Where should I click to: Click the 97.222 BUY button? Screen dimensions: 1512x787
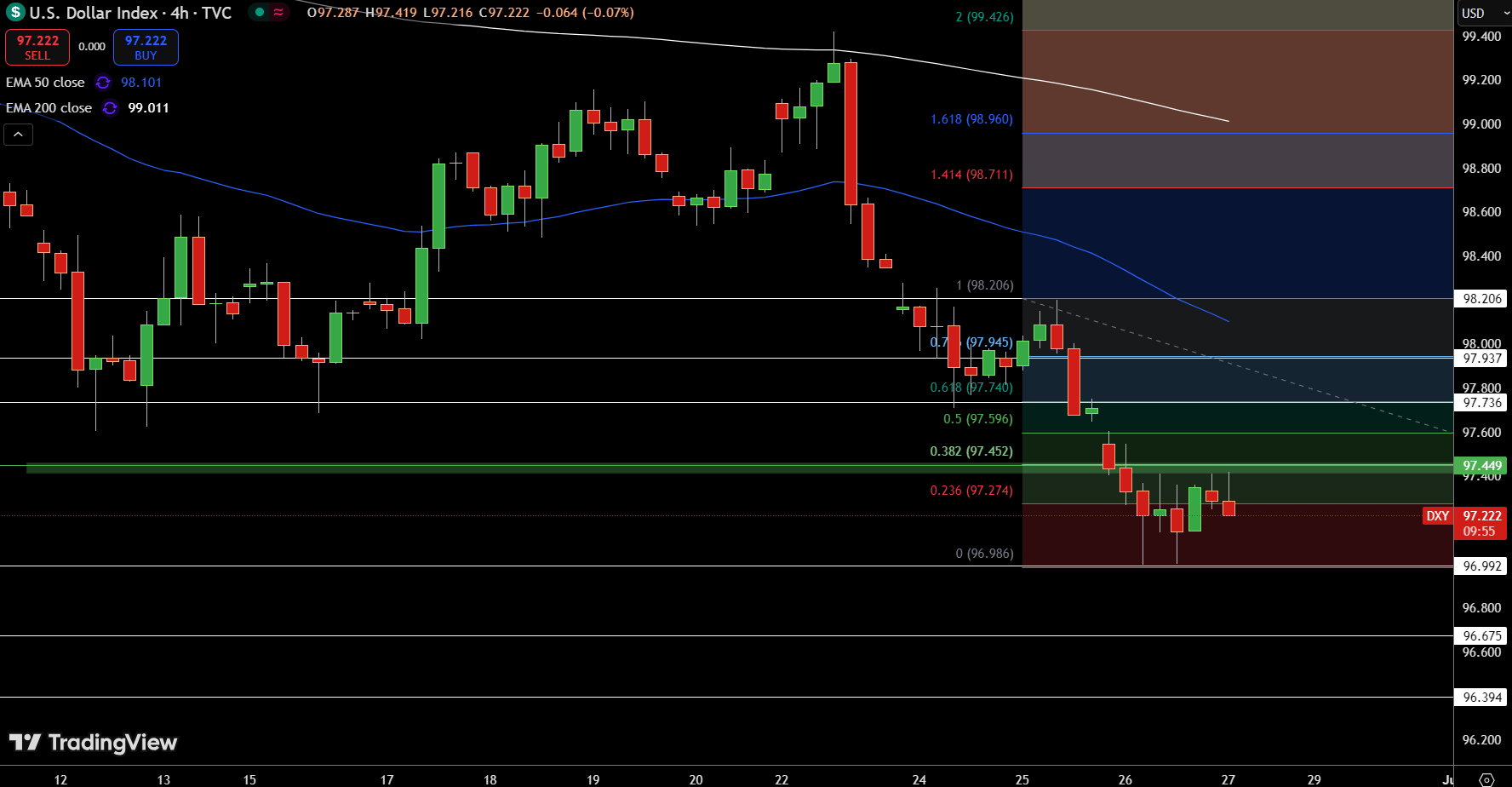pyautogui.click(x=146, y=48)
